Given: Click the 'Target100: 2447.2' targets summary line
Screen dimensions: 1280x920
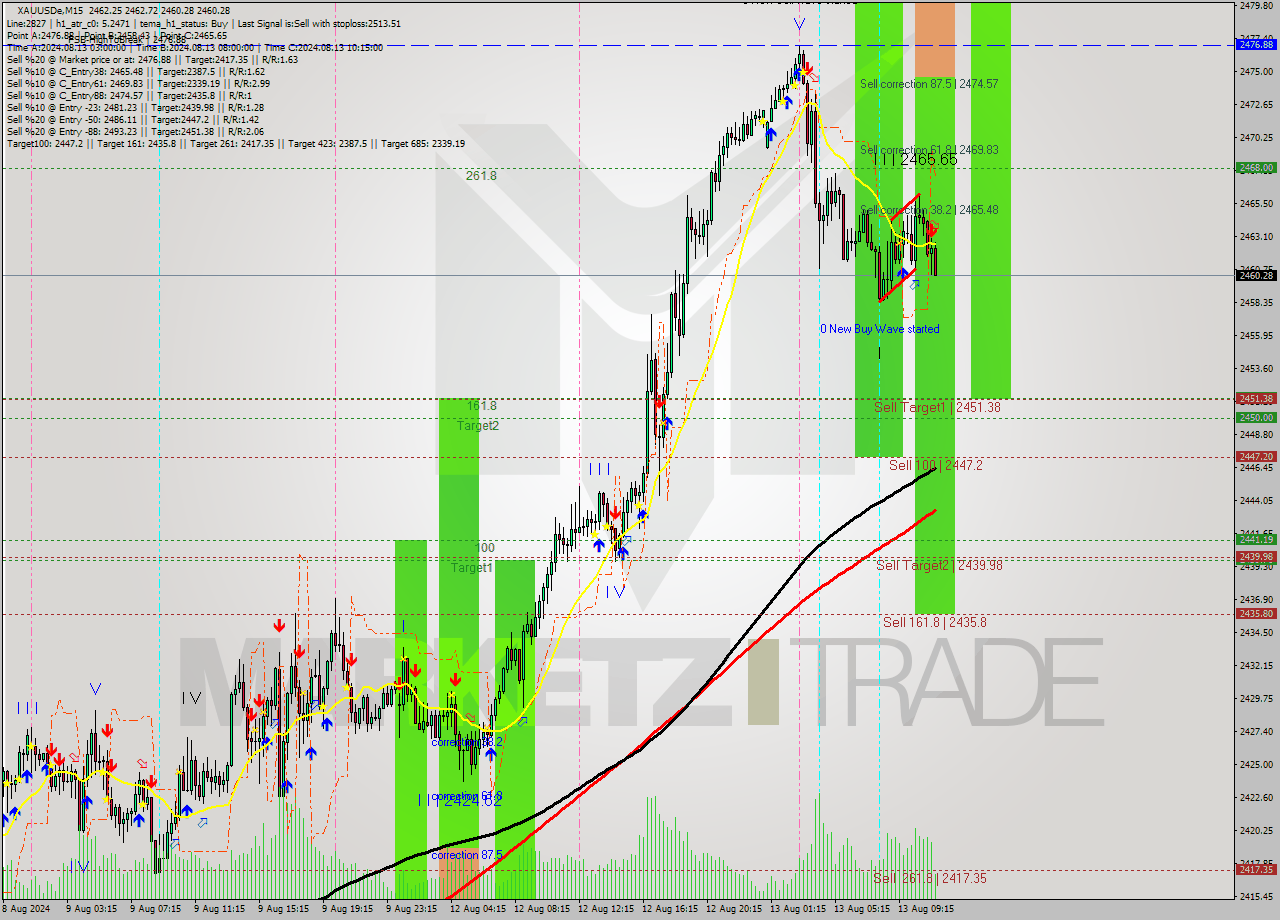Looking at the screenshot, I should coord(235,143).
